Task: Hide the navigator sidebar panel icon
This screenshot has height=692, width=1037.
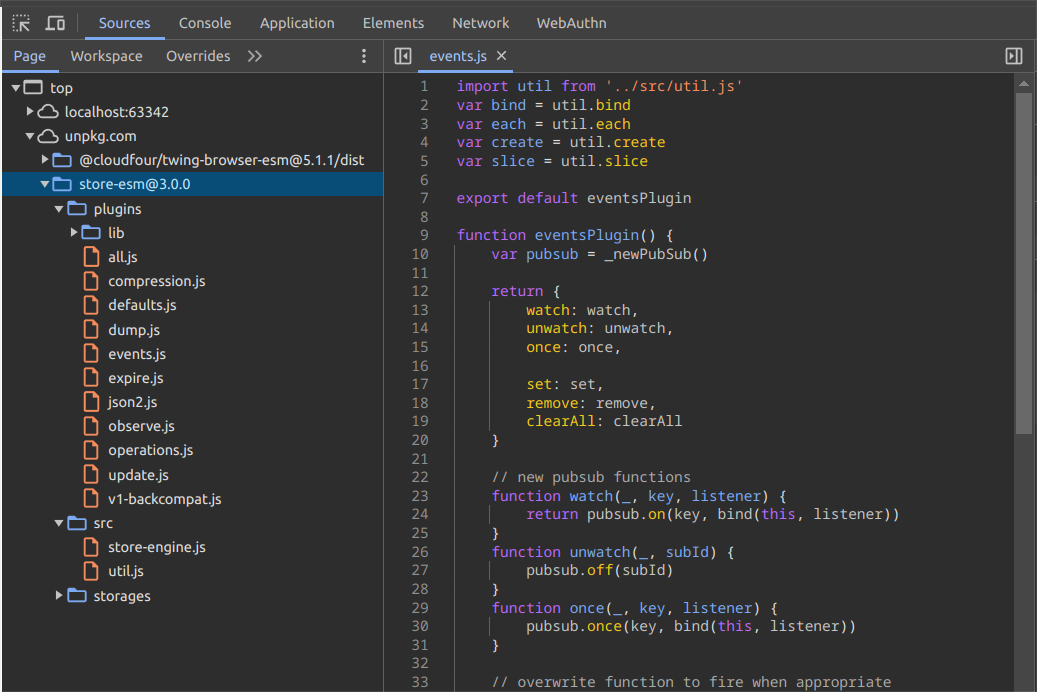Action: 403,56
